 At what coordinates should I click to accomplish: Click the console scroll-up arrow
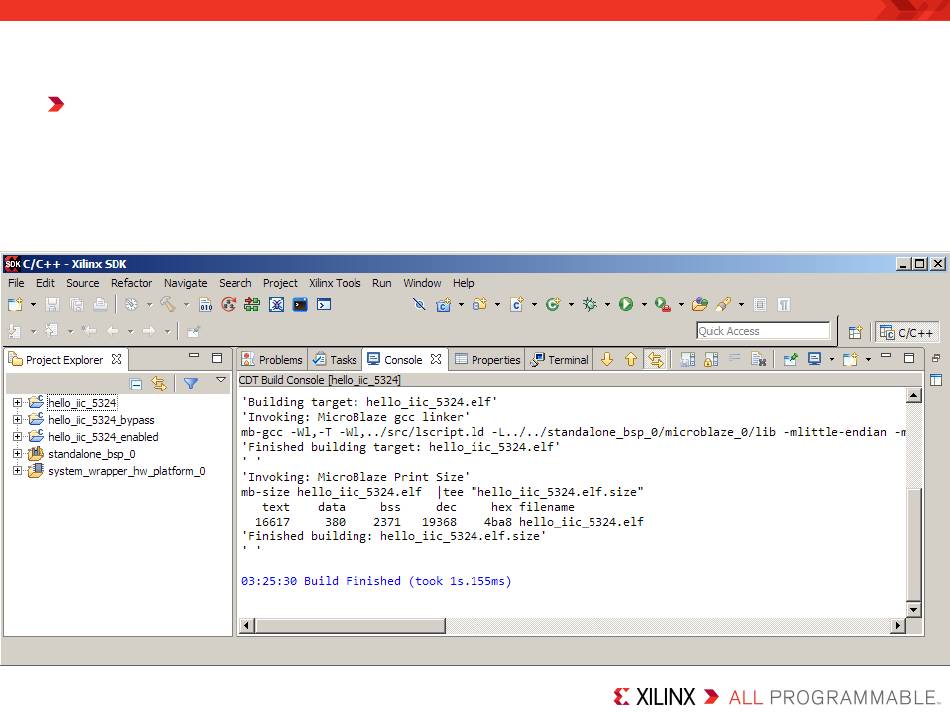[914, 396]
